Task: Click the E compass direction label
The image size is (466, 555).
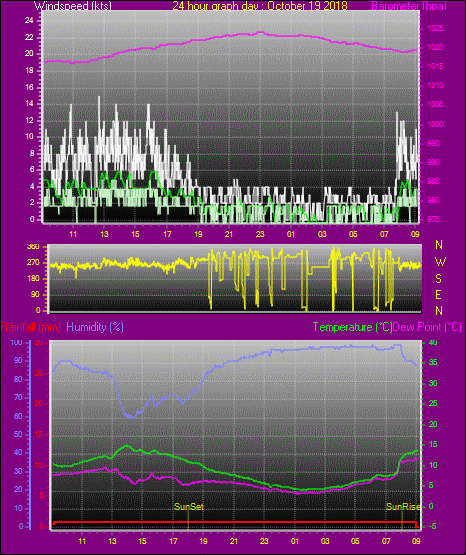Action: tap(438, 294)
